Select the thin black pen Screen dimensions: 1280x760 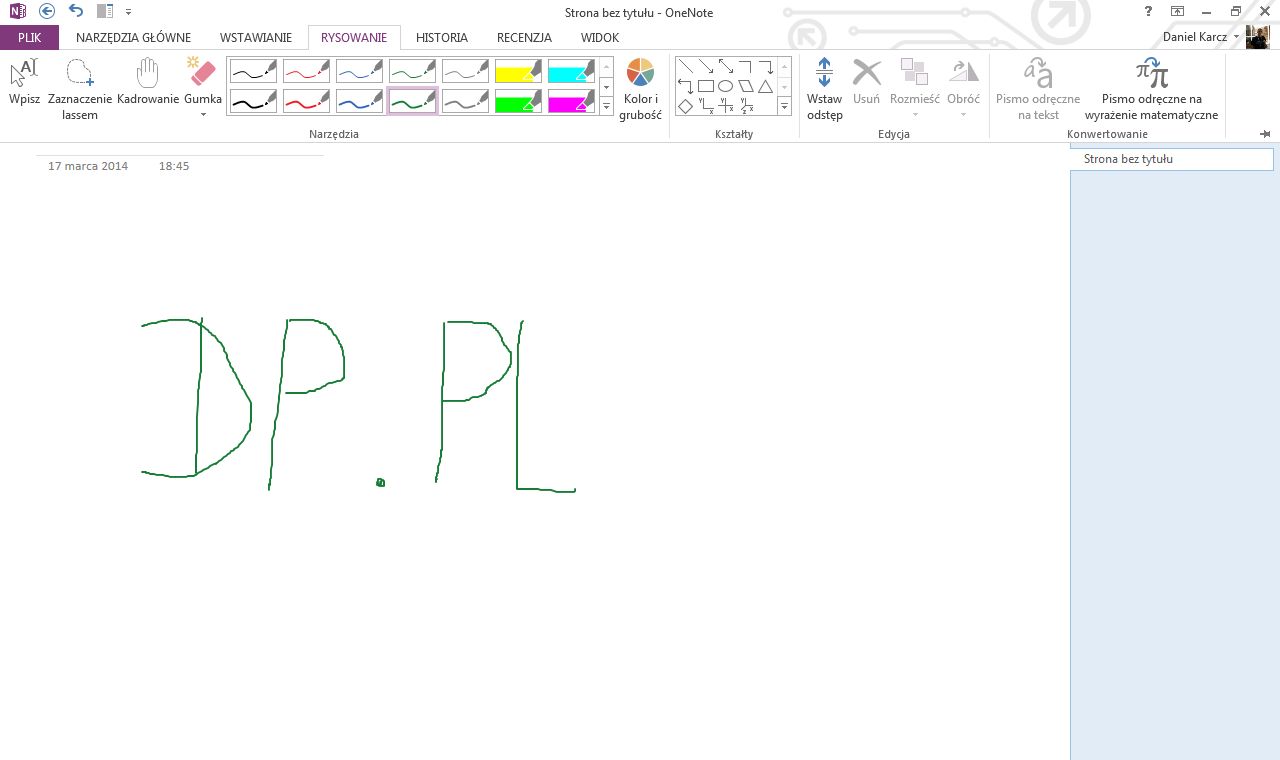click(x=253, y=70)
